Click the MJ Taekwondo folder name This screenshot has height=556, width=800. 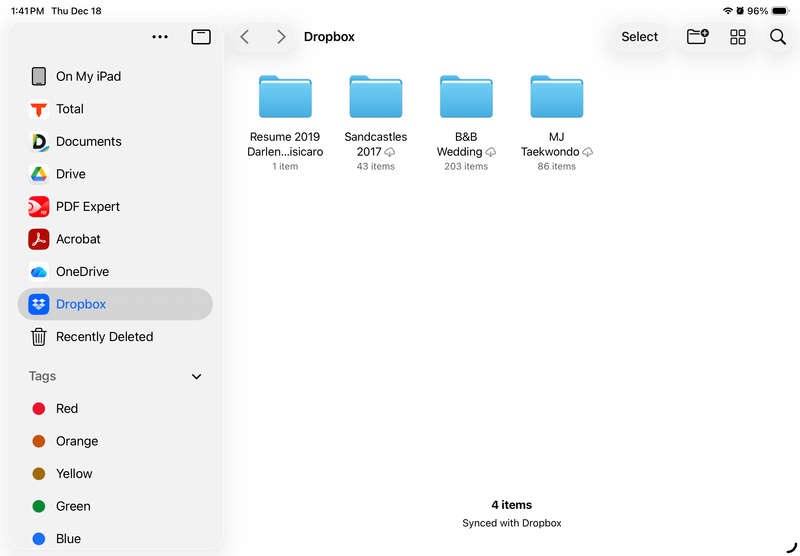click(x=551, y=144)
